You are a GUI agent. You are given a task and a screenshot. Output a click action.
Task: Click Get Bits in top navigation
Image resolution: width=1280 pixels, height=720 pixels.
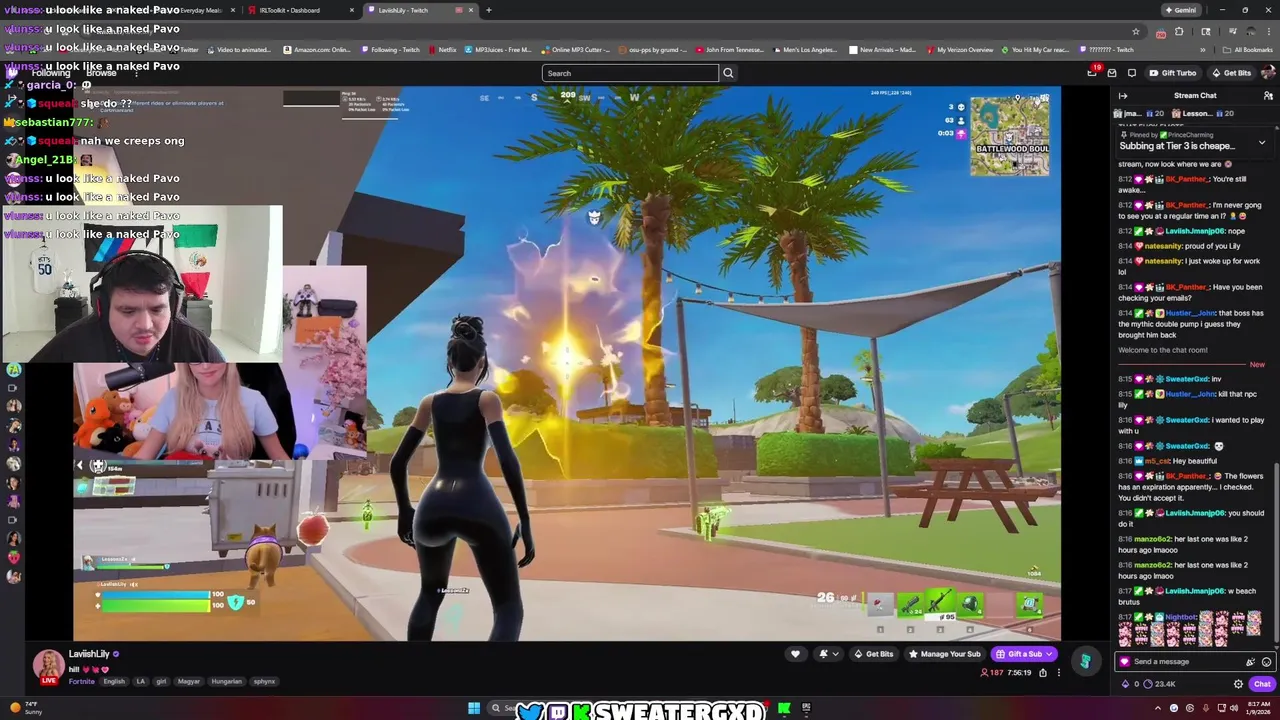click(1231, 73)
